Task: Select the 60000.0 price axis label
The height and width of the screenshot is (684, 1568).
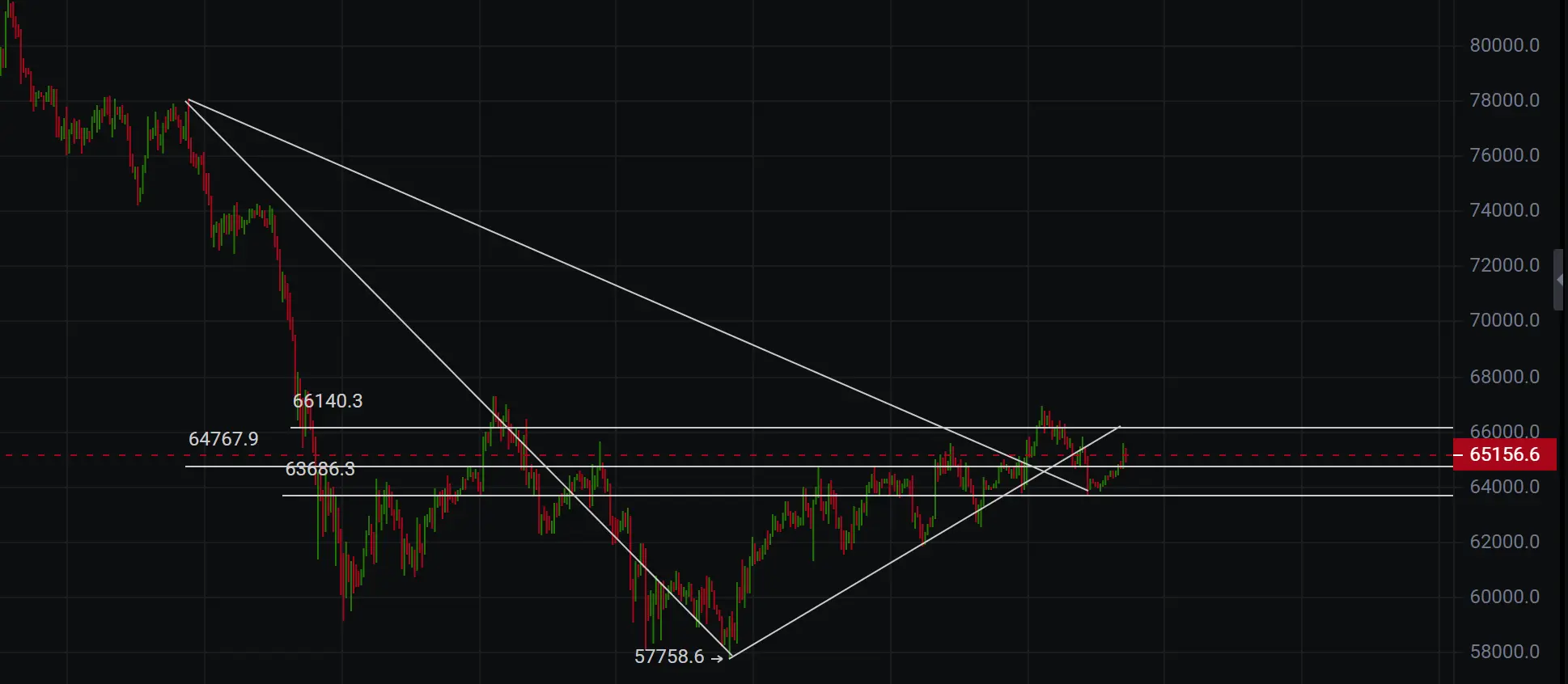Action: 1504,597
